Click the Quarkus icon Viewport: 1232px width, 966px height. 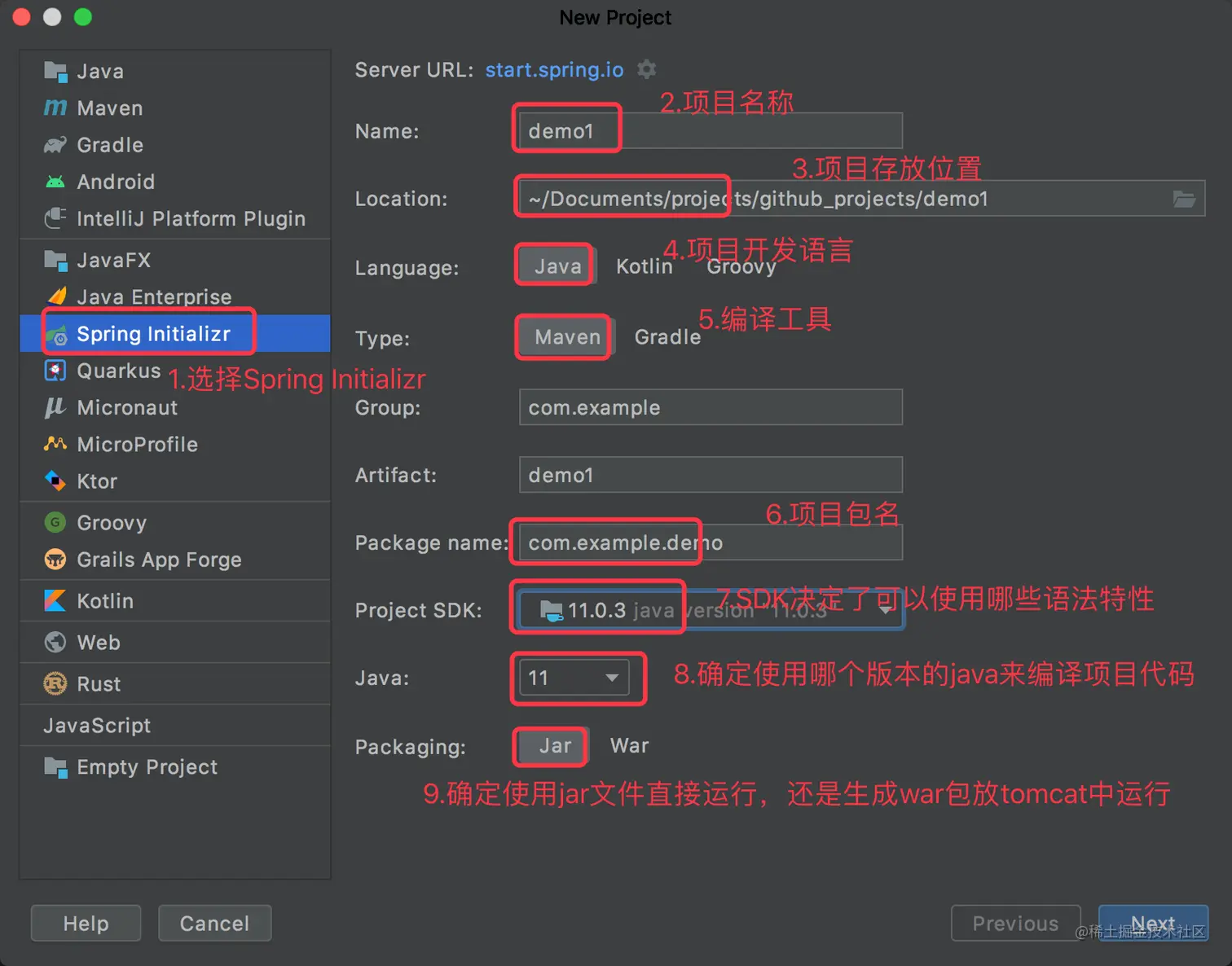pyautogui.click(x=55, y=371)
